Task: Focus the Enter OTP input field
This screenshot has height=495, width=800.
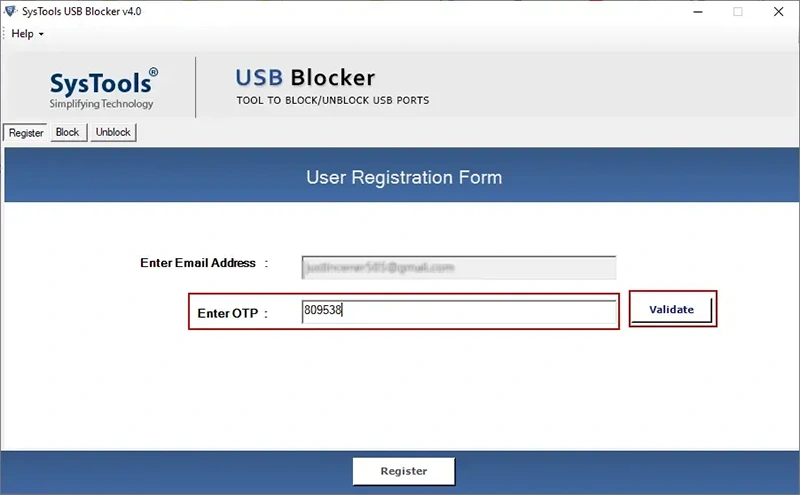Action: (459, 311)
